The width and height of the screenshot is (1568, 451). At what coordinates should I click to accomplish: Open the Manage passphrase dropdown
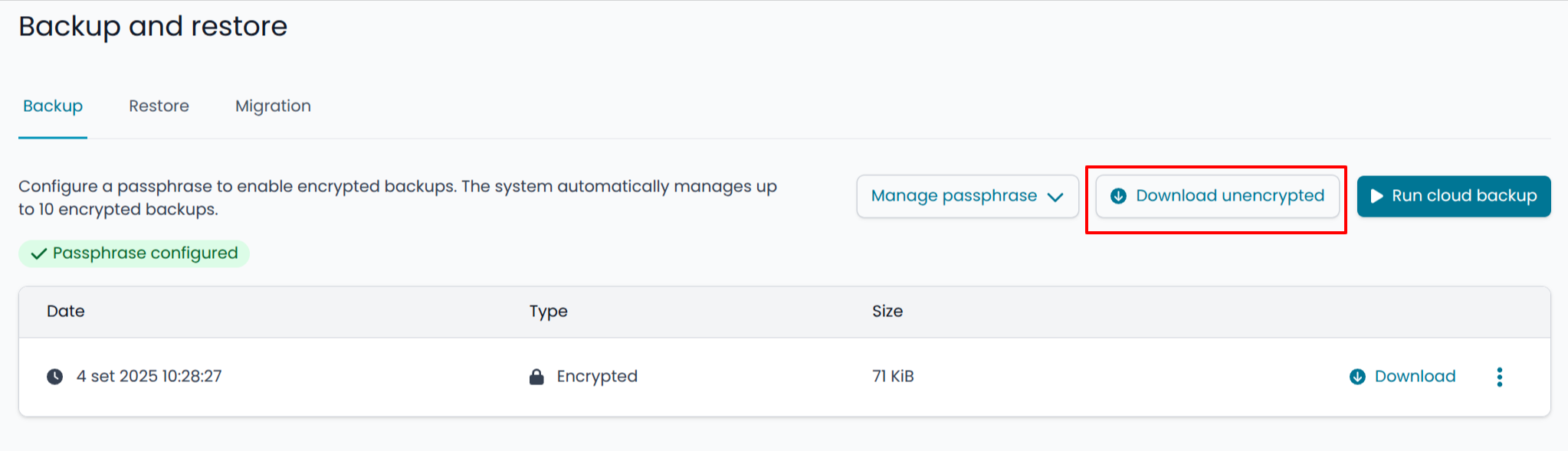click(x=954, y=196)
